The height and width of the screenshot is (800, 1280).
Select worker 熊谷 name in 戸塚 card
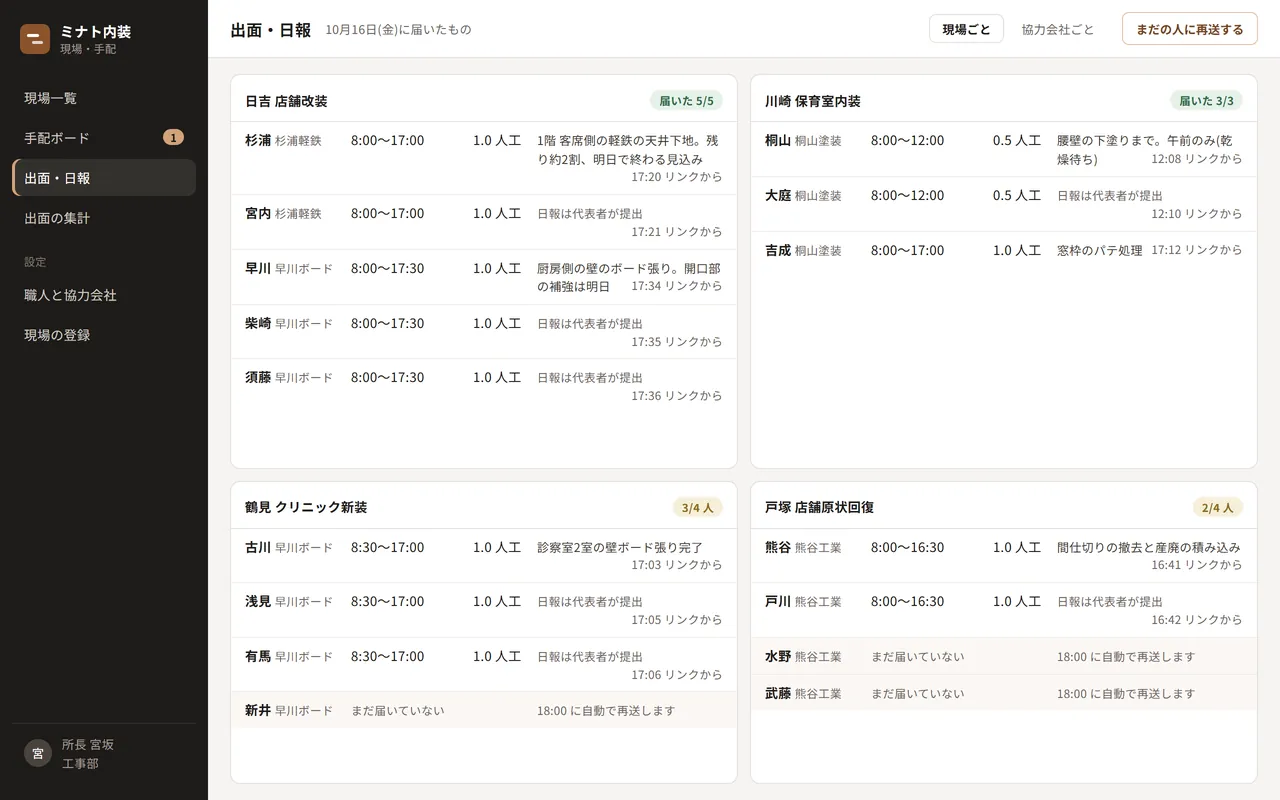point(778,547)
